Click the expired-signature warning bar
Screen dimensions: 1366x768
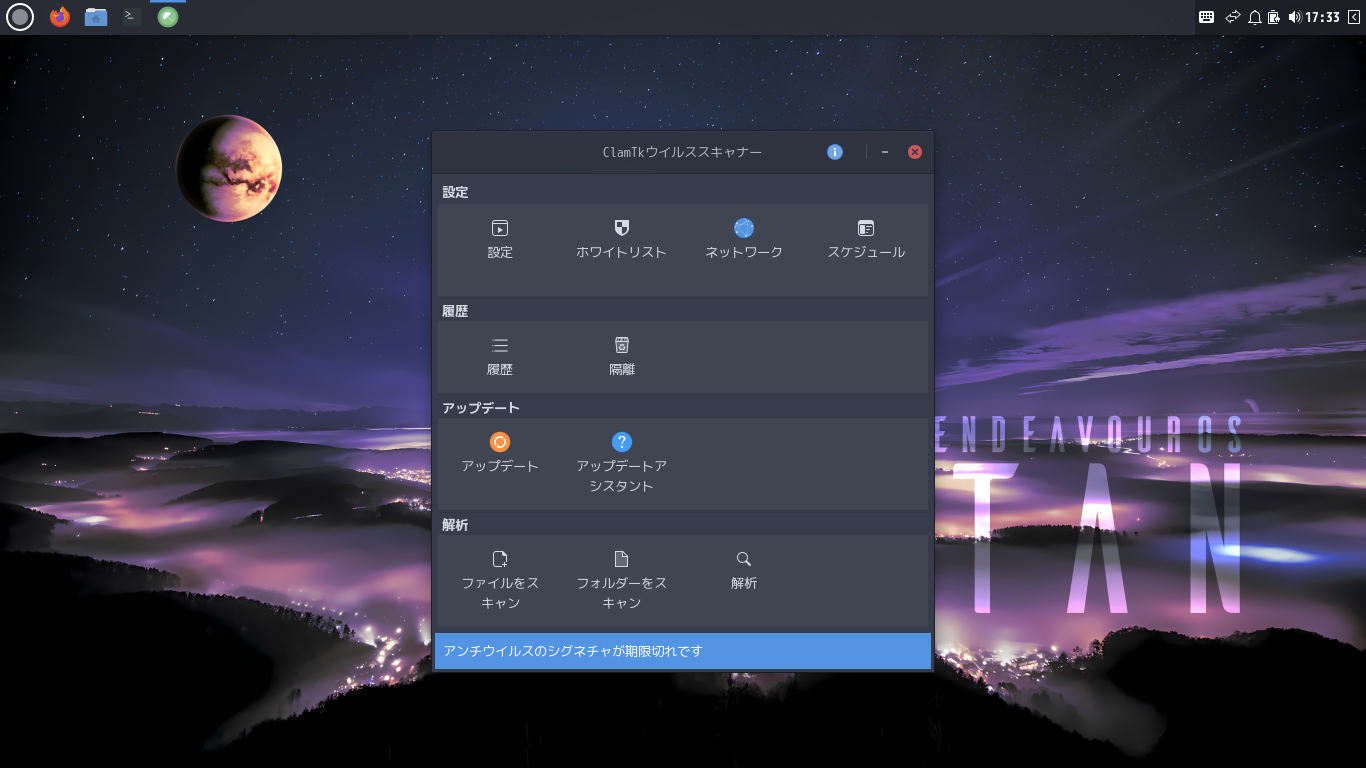683,651
